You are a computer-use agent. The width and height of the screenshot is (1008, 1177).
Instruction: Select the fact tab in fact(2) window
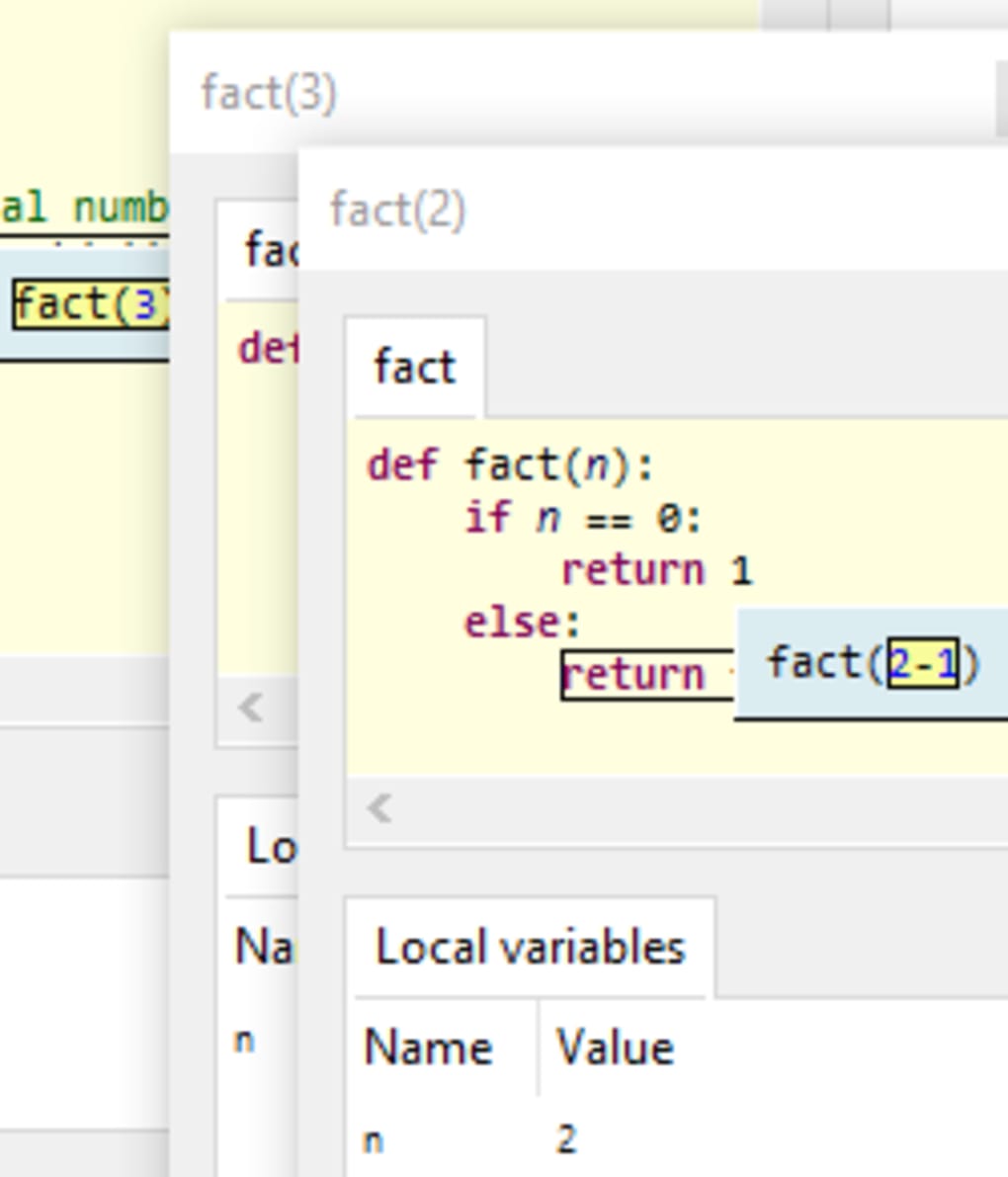click(415, 368)
